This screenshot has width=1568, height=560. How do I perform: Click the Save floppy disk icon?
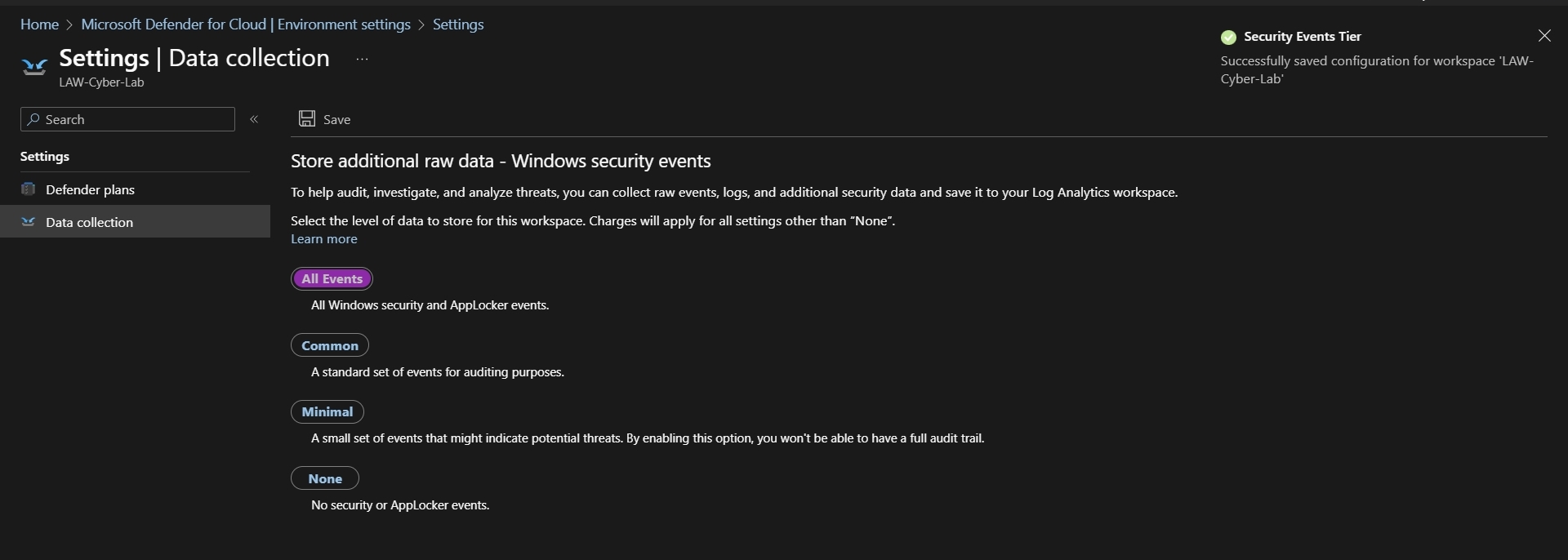coord(307,119)
